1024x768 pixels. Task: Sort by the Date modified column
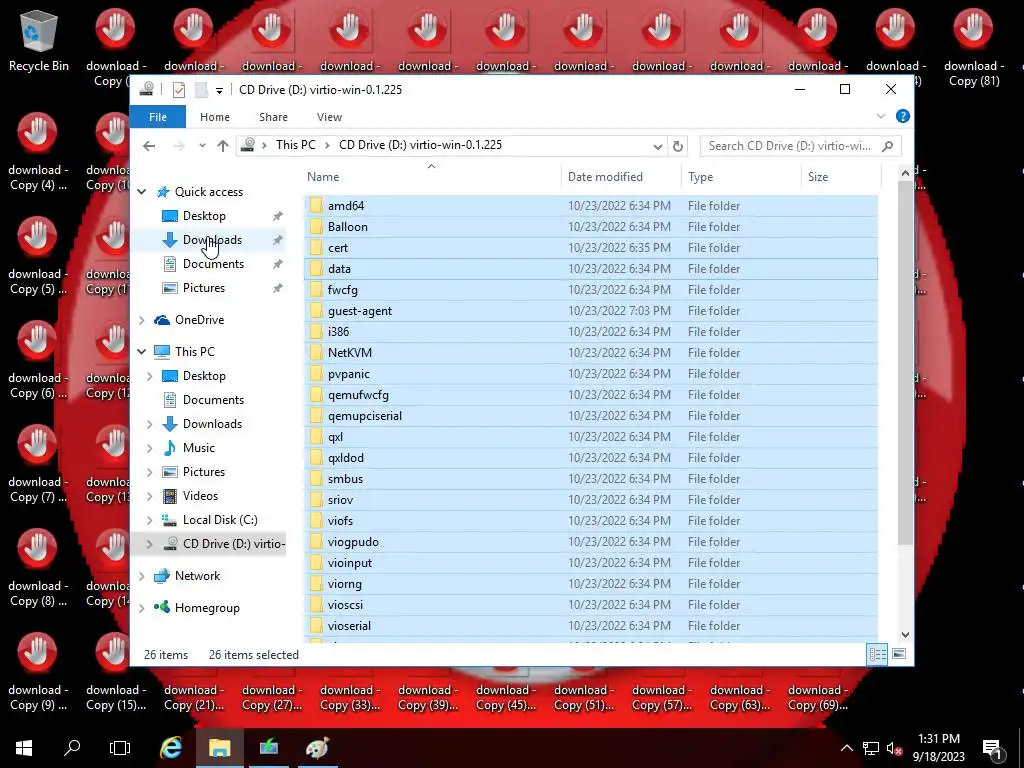pos(620,177)
